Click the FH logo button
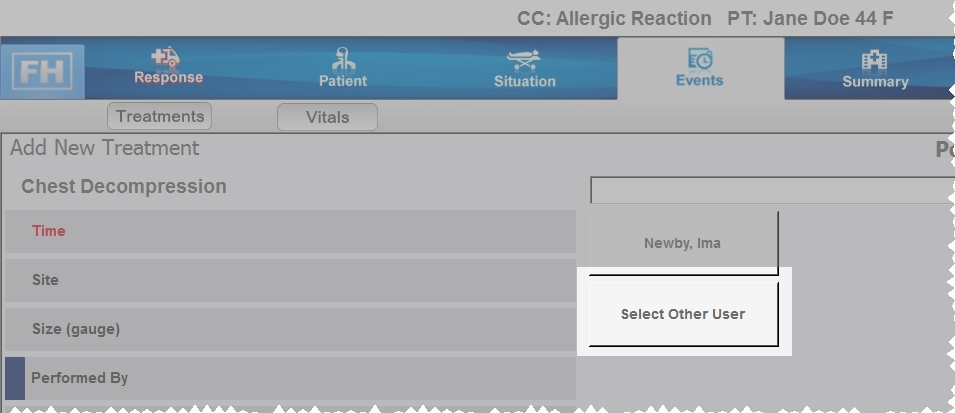 pyautogui.click(x=42, y=71)
